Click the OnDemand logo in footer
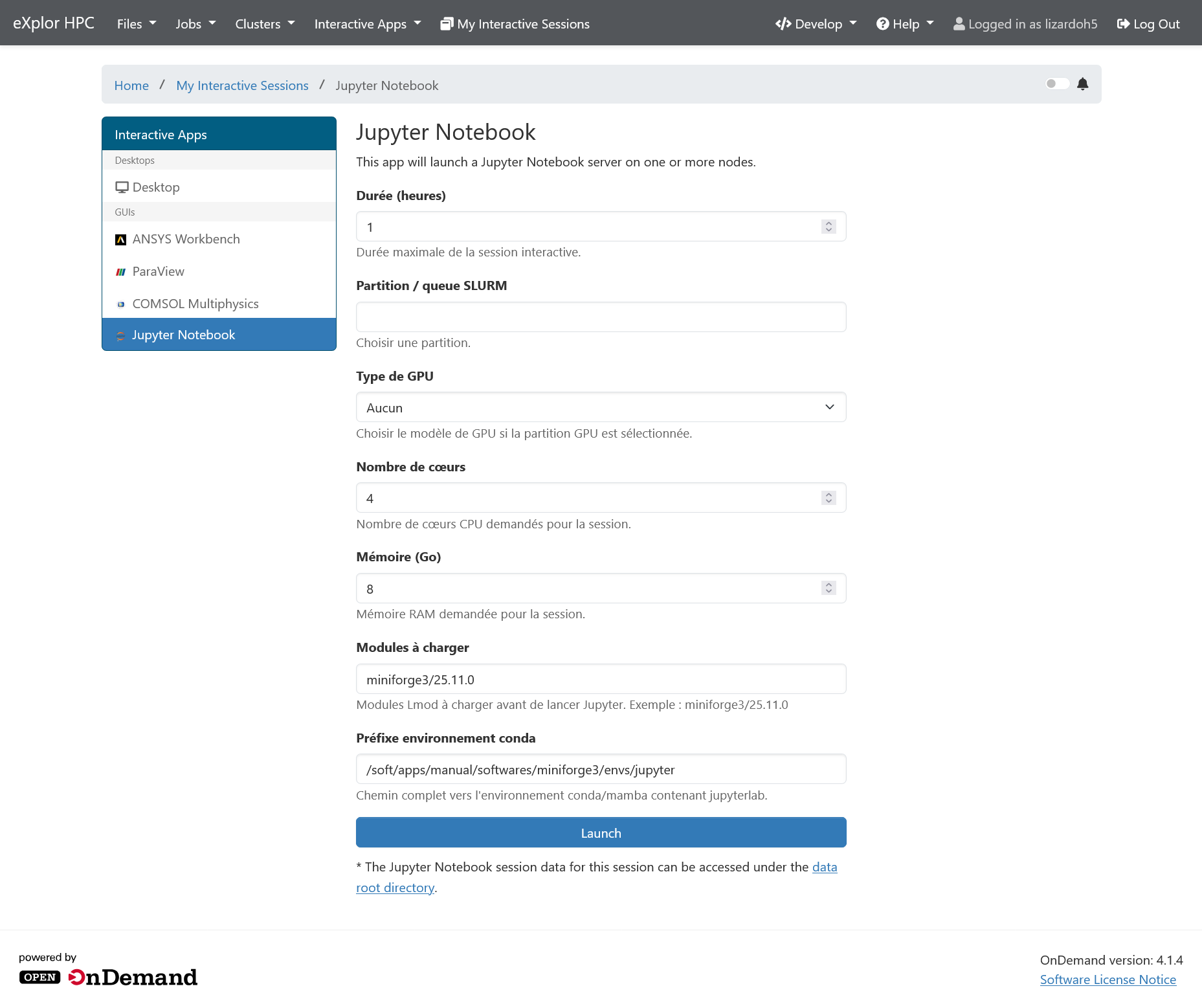The height and width of the screenshot is (1008, 1202). tap(132, 977)
